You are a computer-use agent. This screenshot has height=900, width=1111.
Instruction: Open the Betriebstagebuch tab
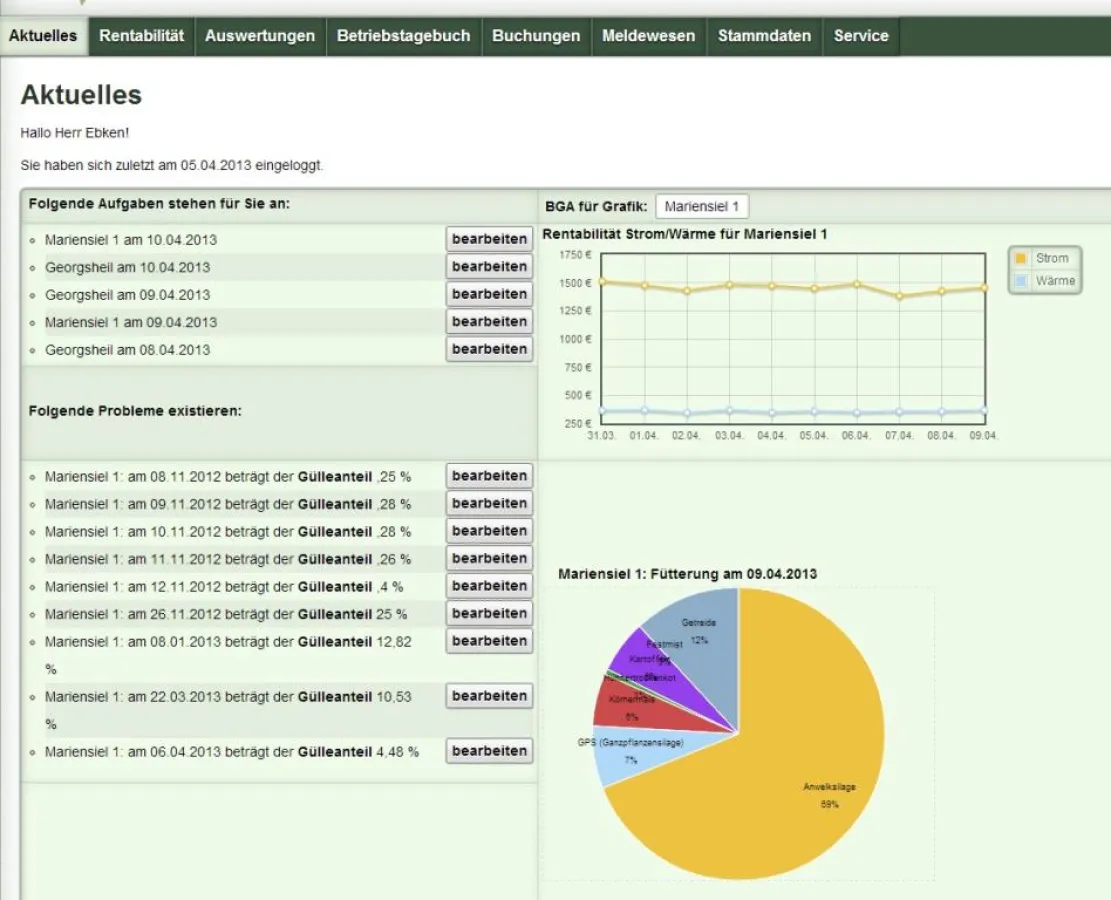[x=403, y=35]
